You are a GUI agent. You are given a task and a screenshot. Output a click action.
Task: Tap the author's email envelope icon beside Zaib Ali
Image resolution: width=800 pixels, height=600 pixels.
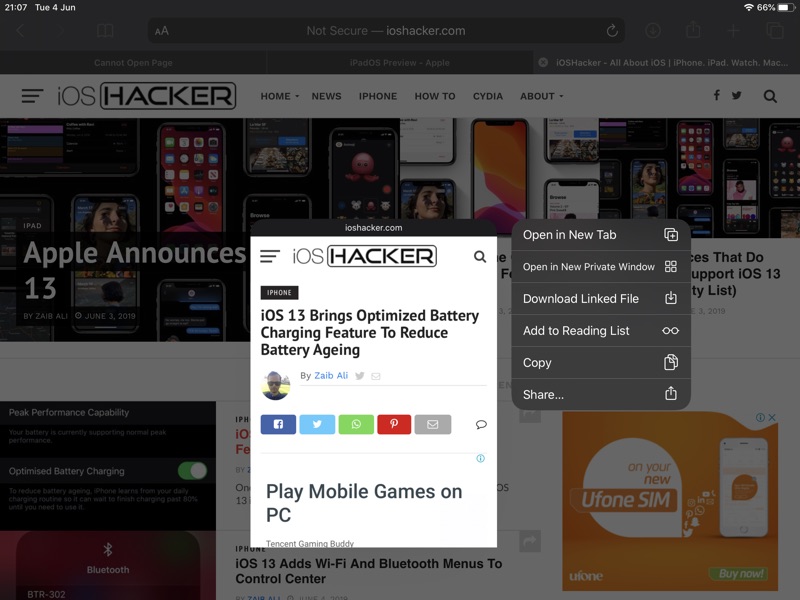click(x=376, y=376)
